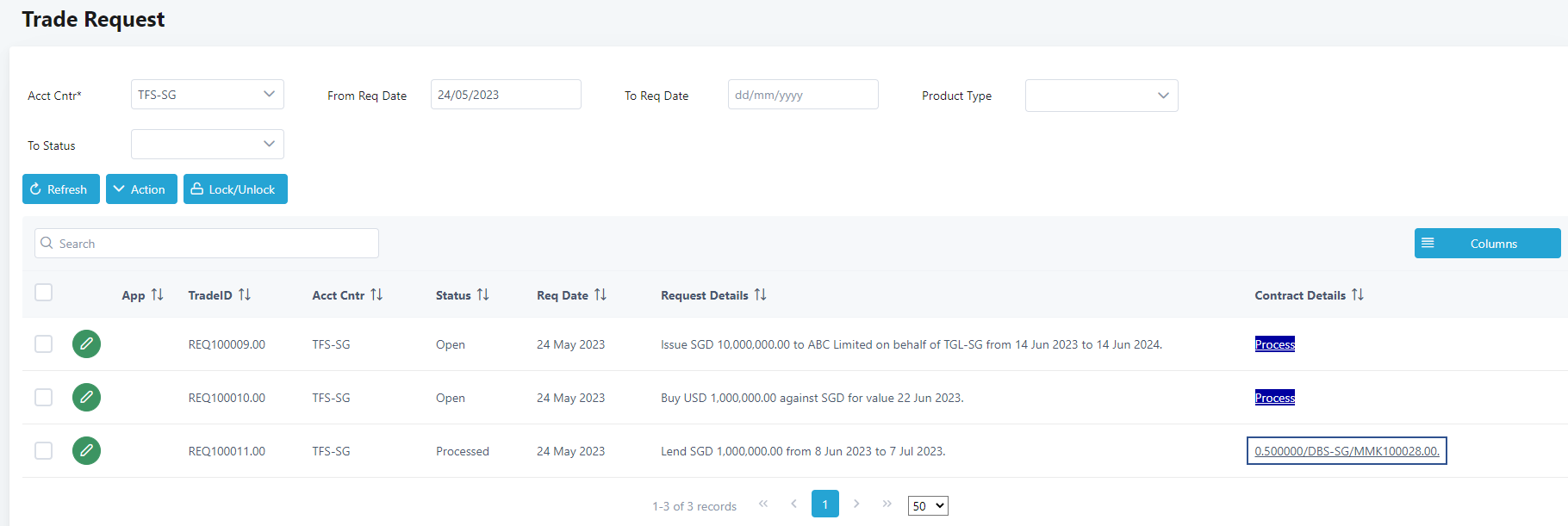
Task: Click edit pencil icon for REQ100009.00
Action: [x=86, y=344]
